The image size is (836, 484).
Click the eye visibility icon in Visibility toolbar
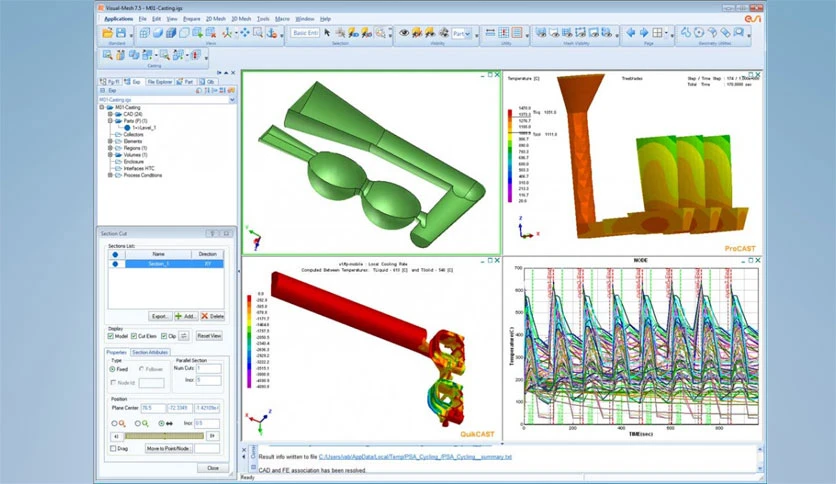point(405,33)
